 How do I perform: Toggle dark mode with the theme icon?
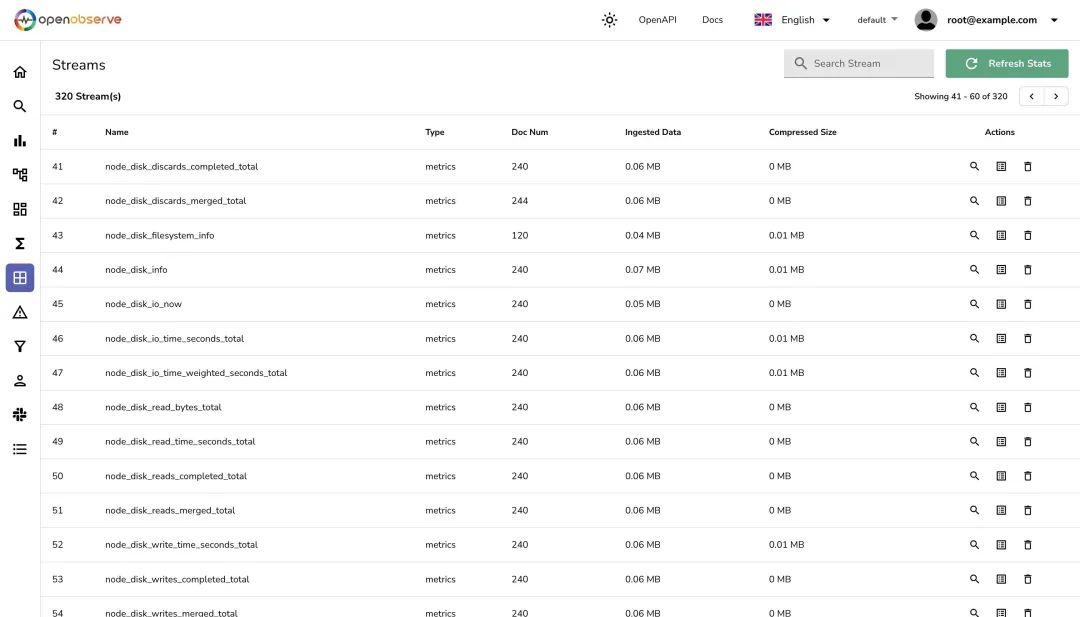[609, 18]
